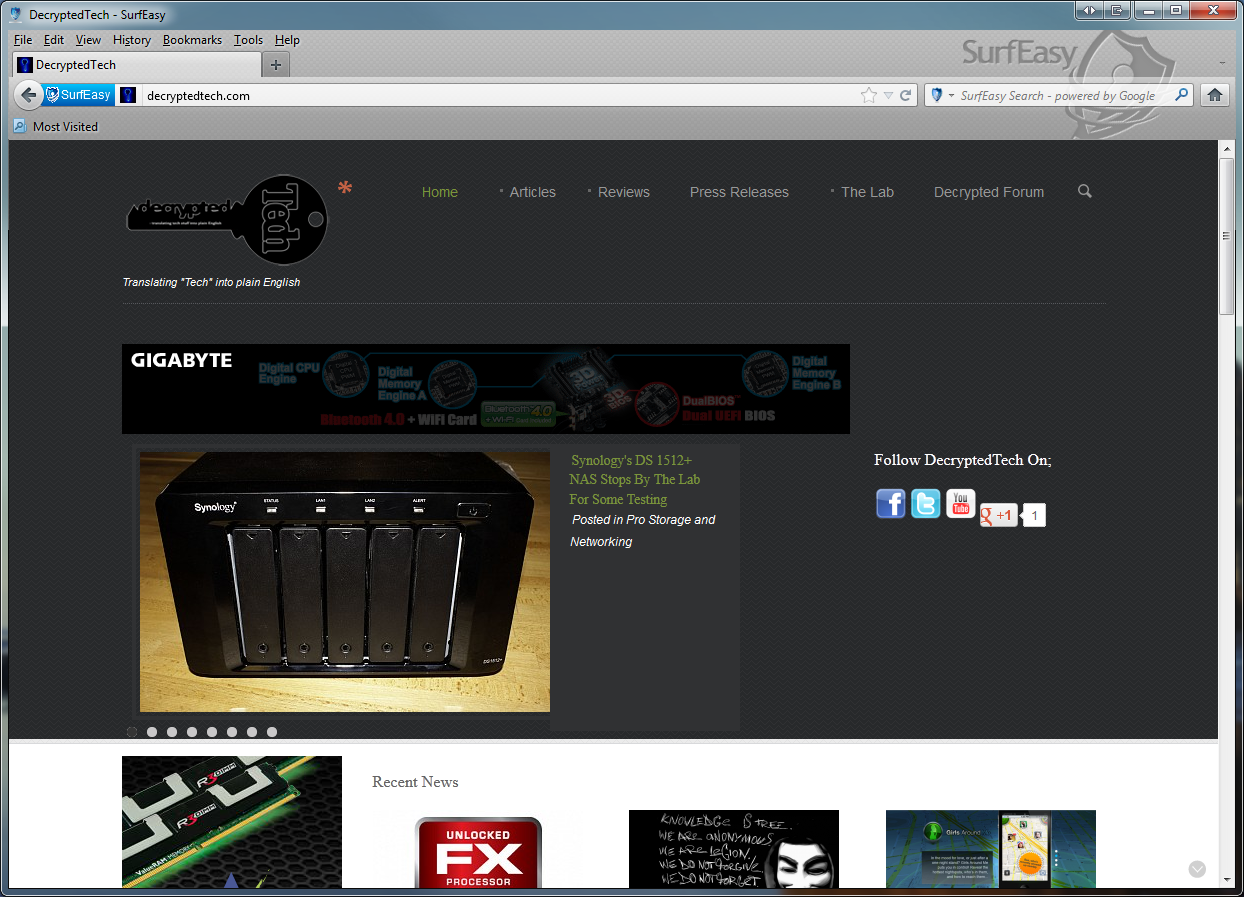Select the fourth slideshow pagination dot
Screen dimensions: 1244x897
[192, 732]
